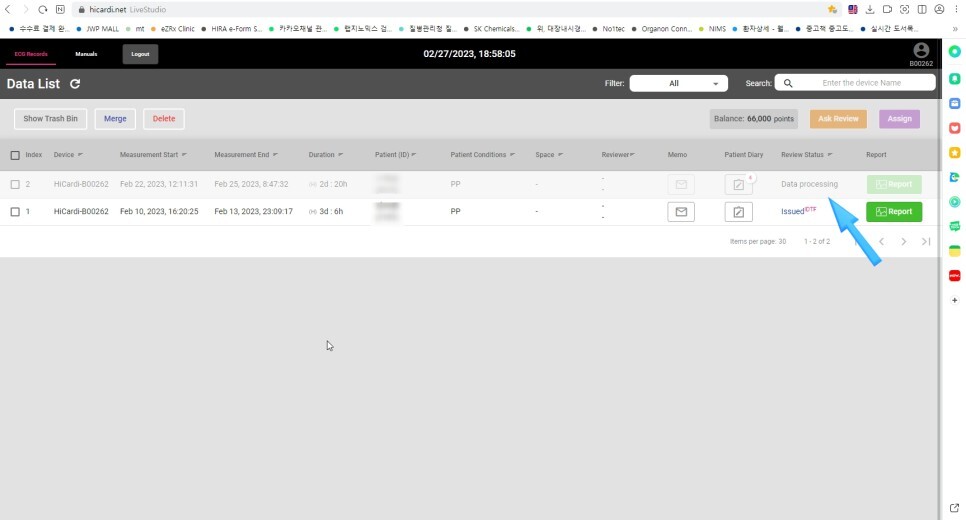Open the browser profile icon
Screen dimensions: 966x520
coord(939,9)
